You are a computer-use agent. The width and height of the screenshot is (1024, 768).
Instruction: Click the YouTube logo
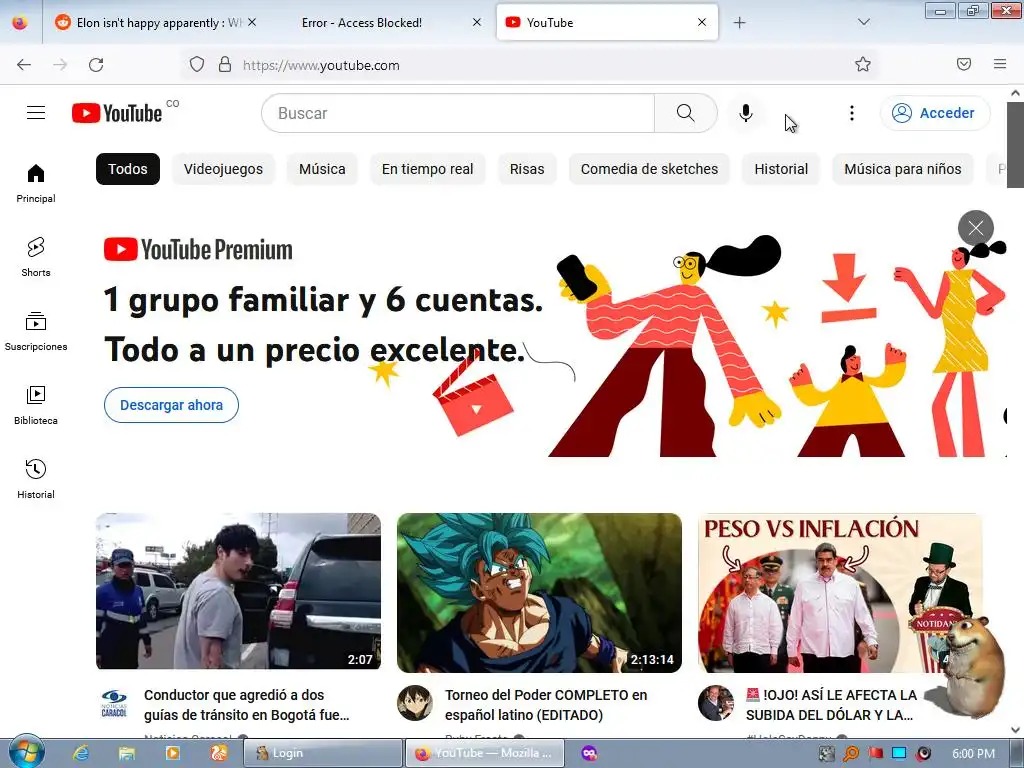[x=118, y=113]
